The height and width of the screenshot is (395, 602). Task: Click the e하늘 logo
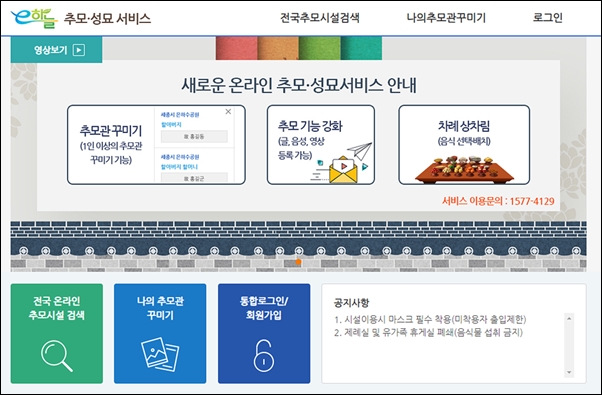coord(34,18)
